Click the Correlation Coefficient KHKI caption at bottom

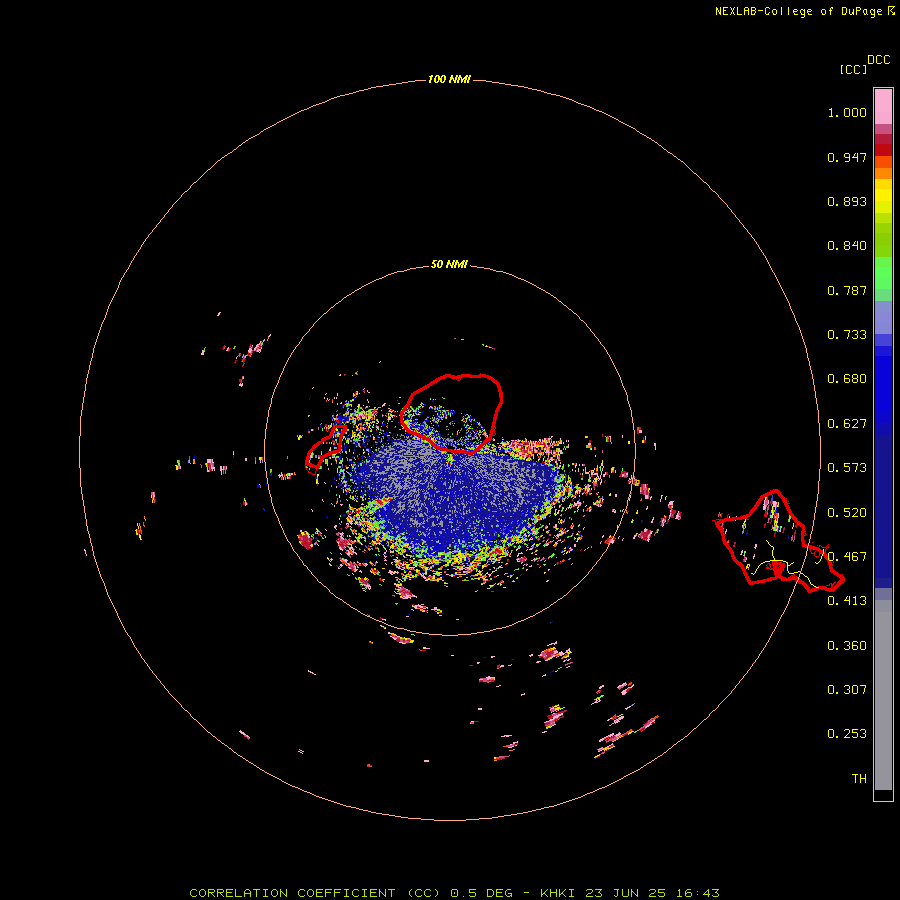tap(454, 893)
